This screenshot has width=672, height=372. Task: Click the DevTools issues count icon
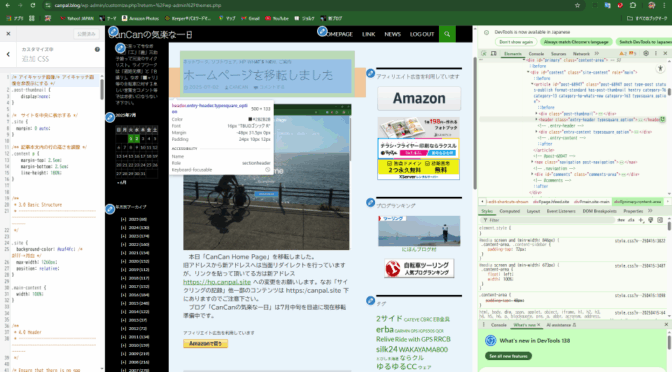click(633, 54)
